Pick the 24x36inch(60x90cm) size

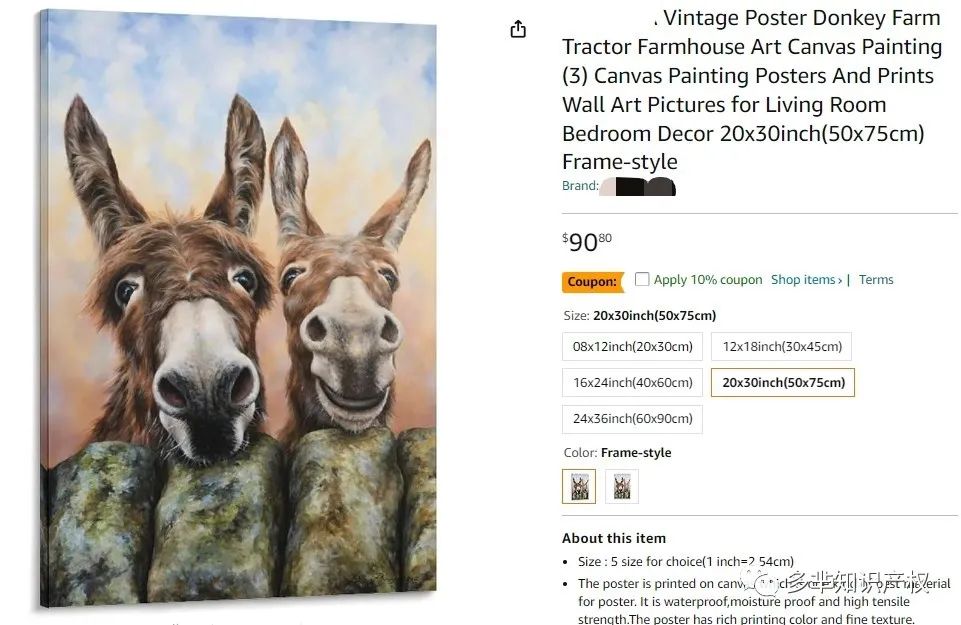point(632,419)
